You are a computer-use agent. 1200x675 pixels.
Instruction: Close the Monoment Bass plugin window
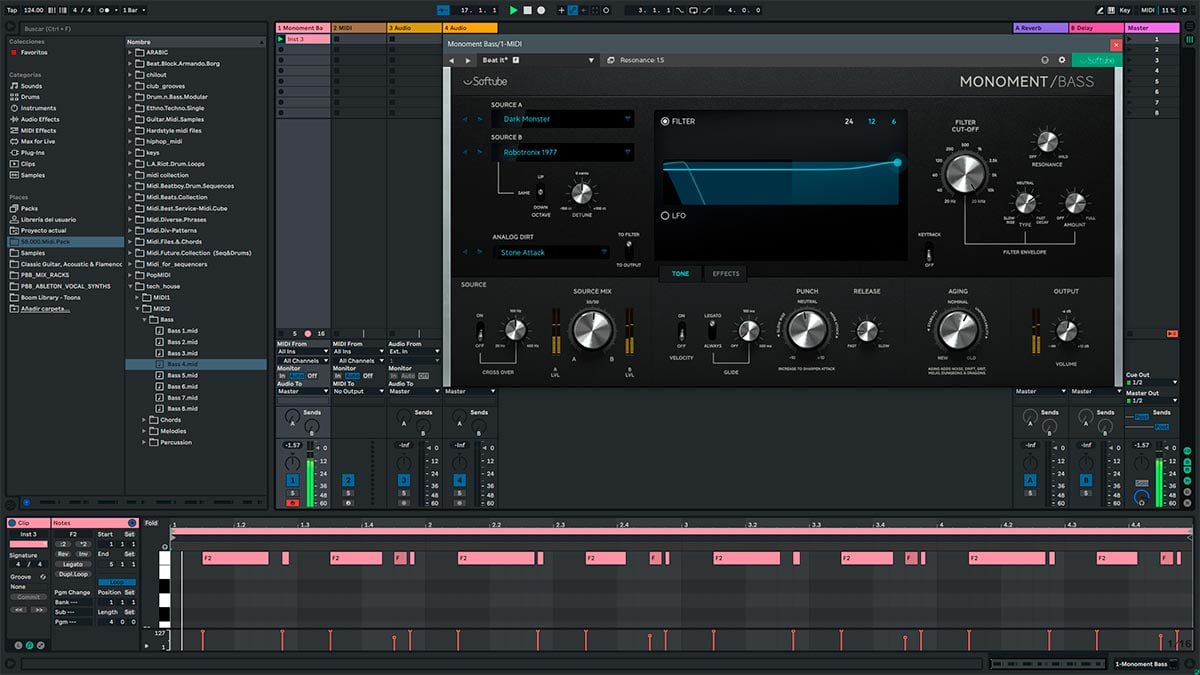tap(1116, 44)
